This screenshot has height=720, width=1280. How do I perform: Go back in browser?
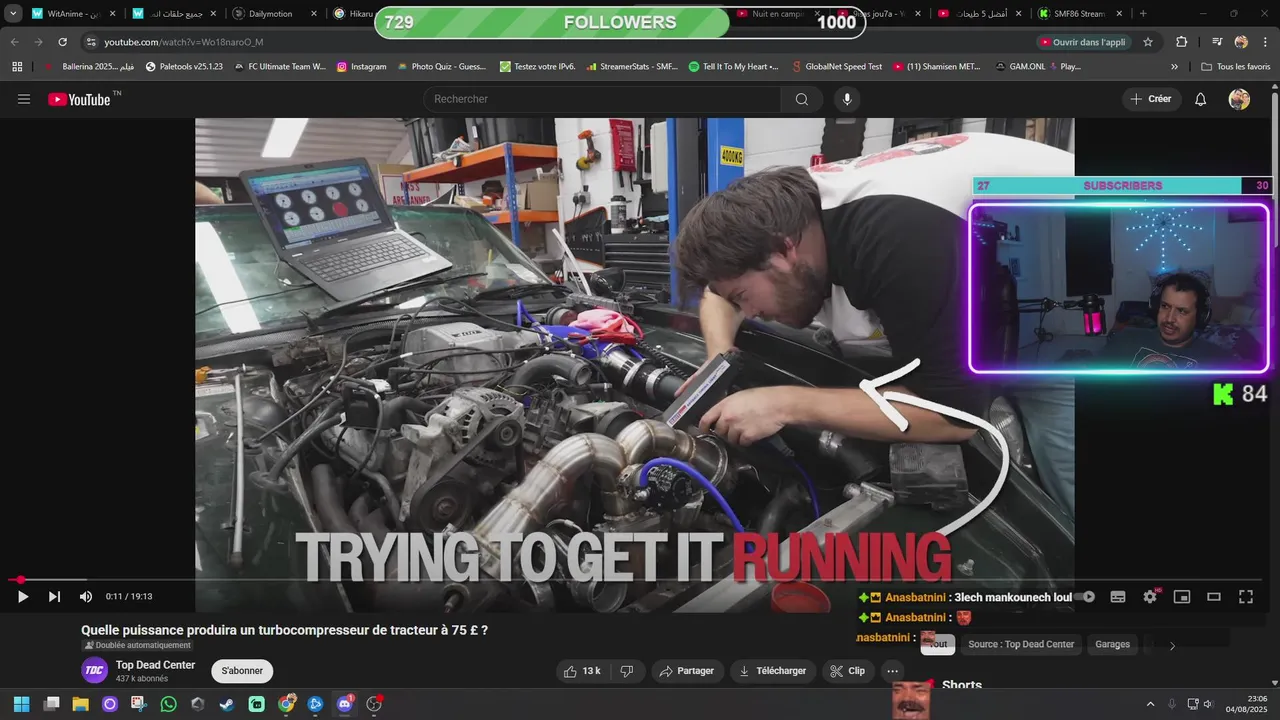click(14, 42)
